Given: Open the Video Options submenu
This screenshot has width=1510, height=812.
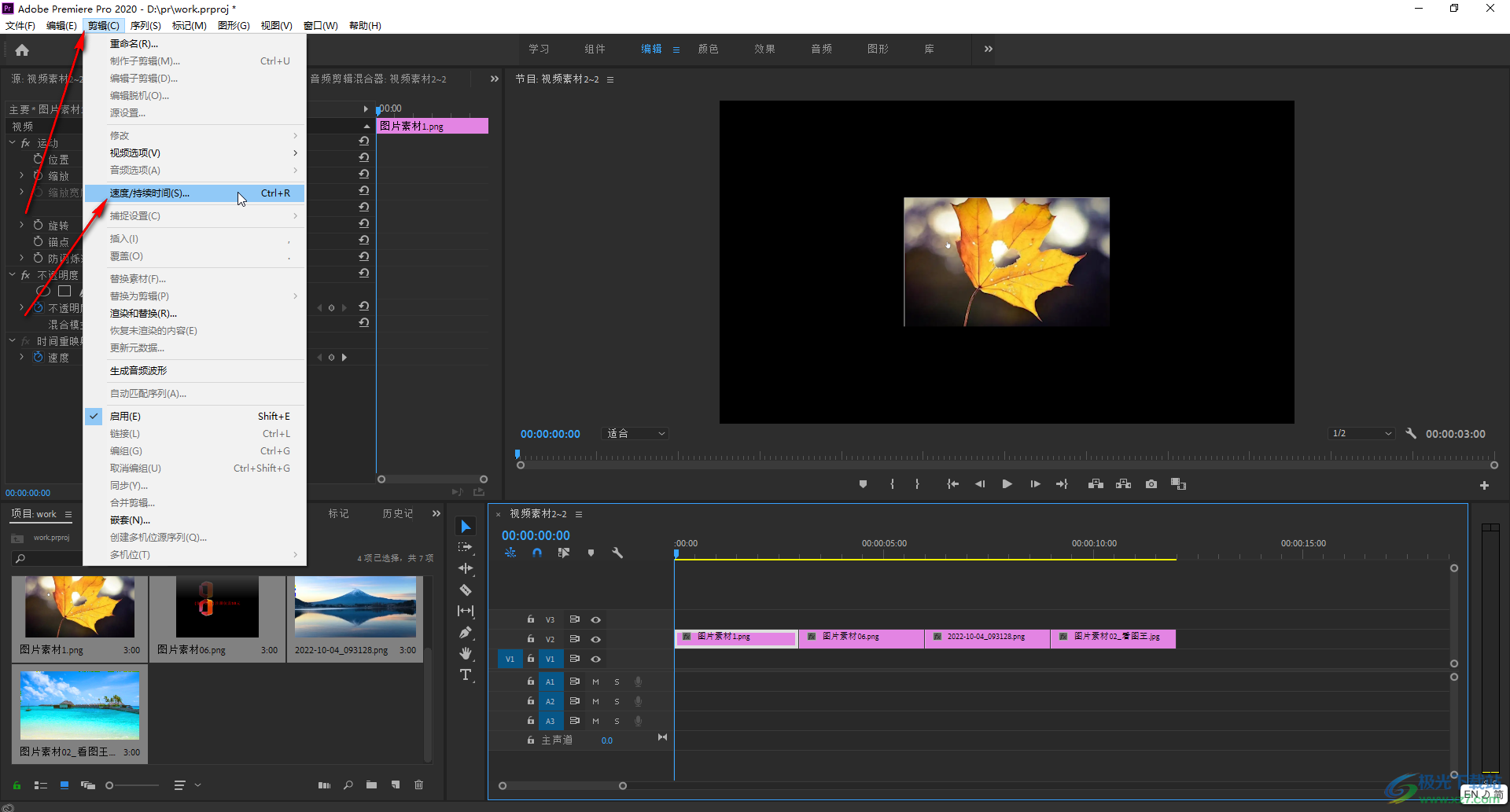Looking at the screenshot, I should [194, 152].
